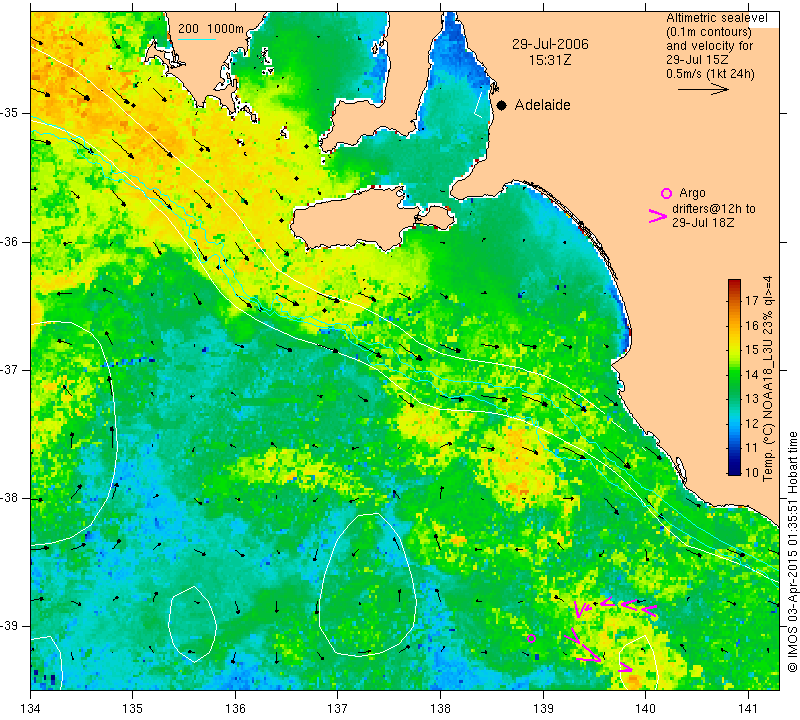Image resolution: width=800 pixels, height=720 pixels.
Task: Click latitude label -35
Action: (x=10, y=113)
